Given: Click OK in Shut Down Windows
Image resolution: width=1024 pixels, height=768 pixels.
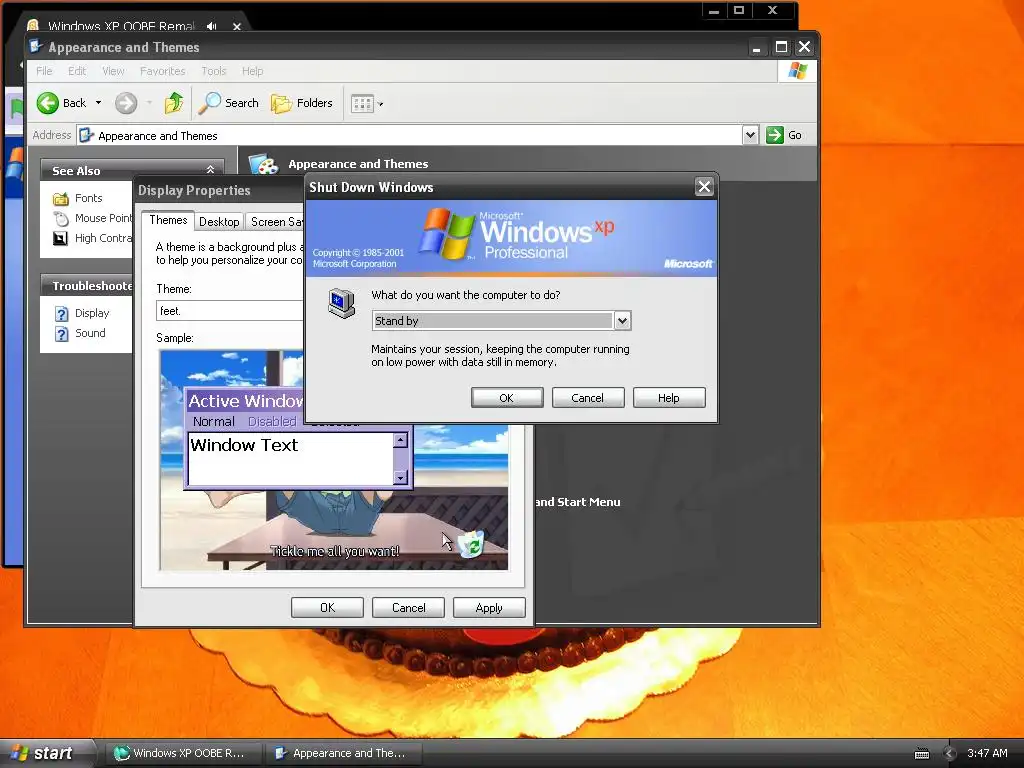Looking at the screenshot, I should coord(507,398).
